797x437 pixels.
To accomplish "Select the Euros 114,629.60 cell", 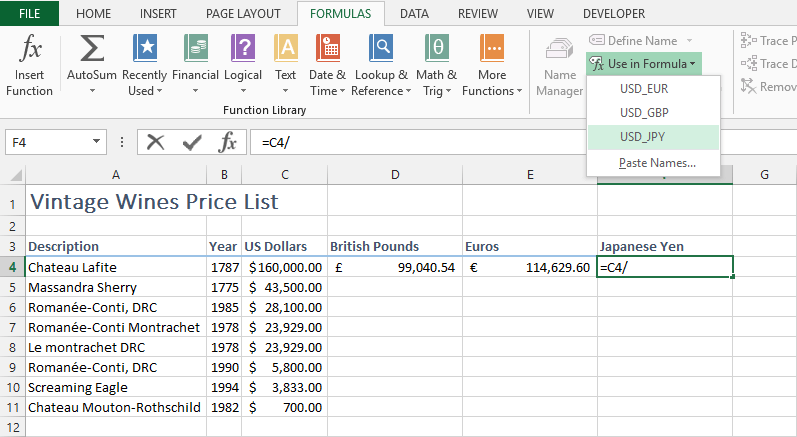I will pyautogui.click(x=530, y=267).
